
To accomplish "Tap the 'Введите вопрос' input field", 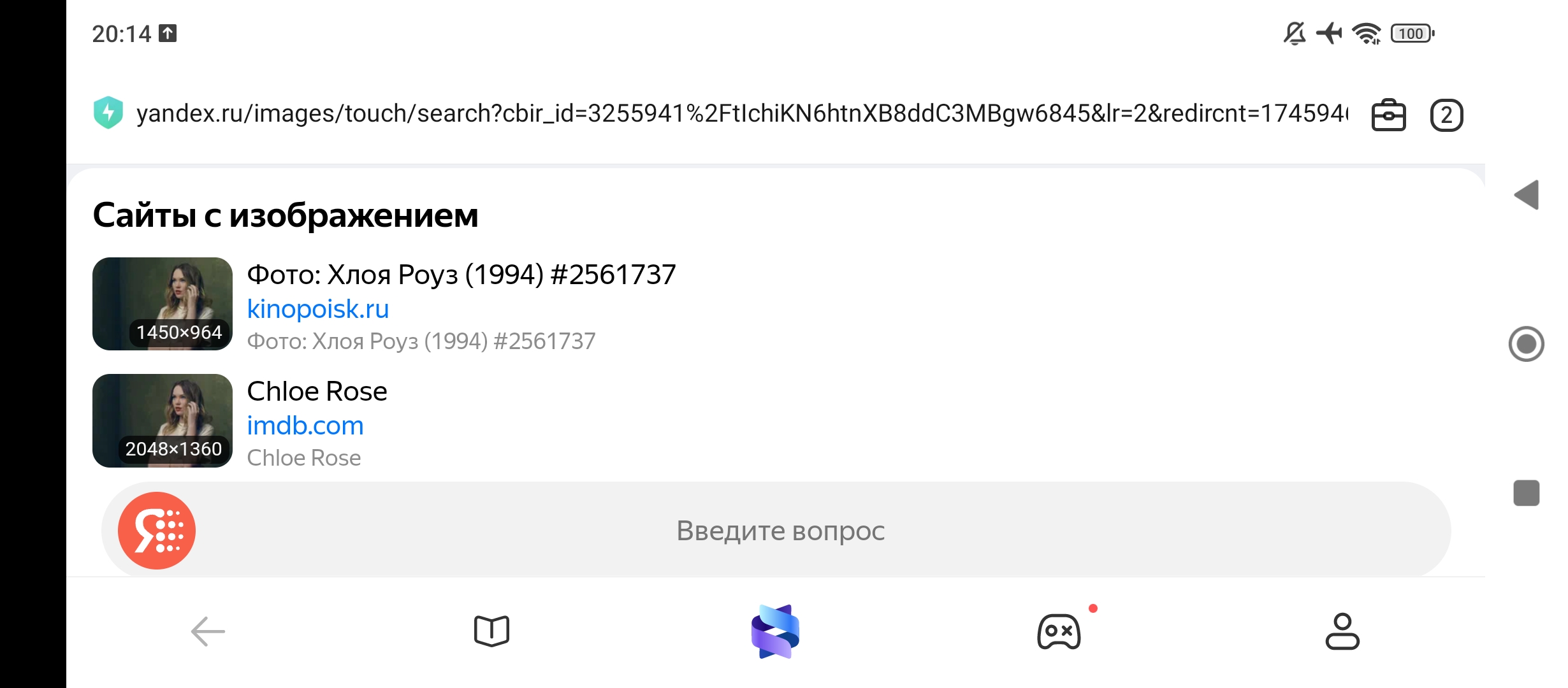I will tap(776, 530).
